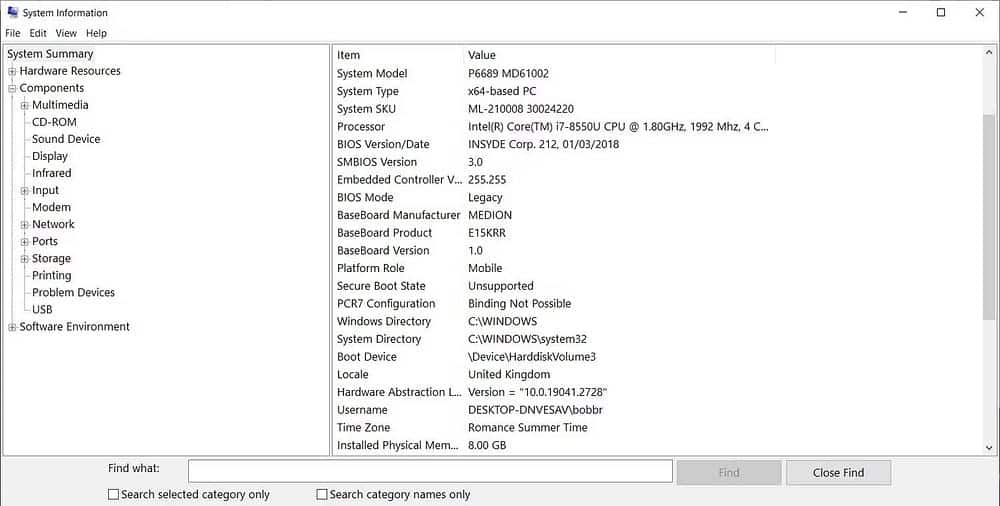Image resolution: width=1000 pixels, height=506 pixels.
Task: Click the scroll down arrow of details pane
Action: click(x=989, y=449)
